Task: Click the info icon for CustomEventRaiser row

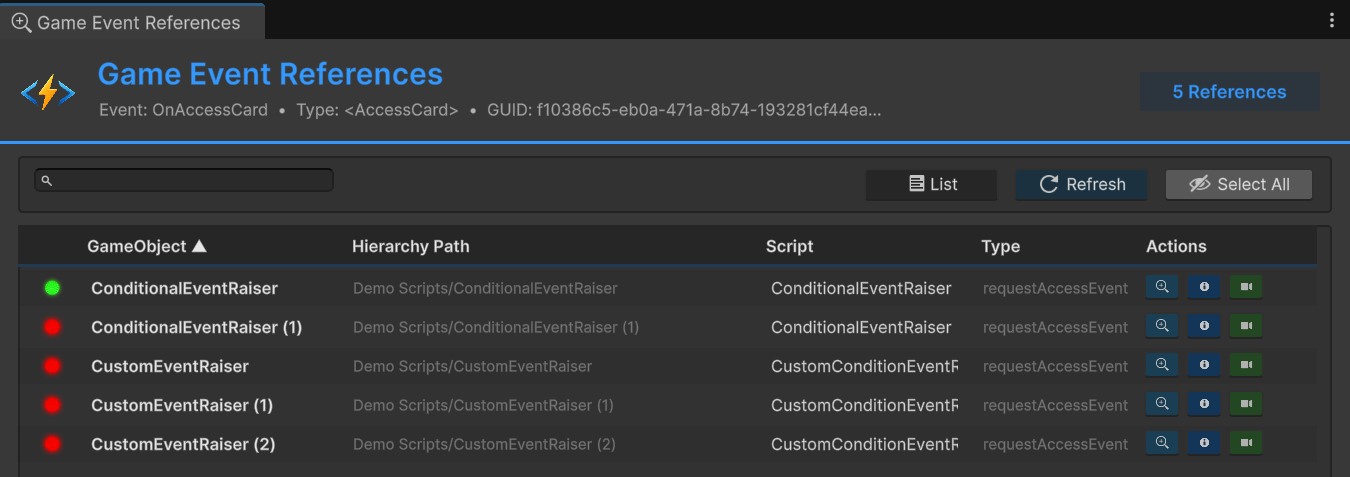Action: pyautogui.click(x=1204, y=366)
